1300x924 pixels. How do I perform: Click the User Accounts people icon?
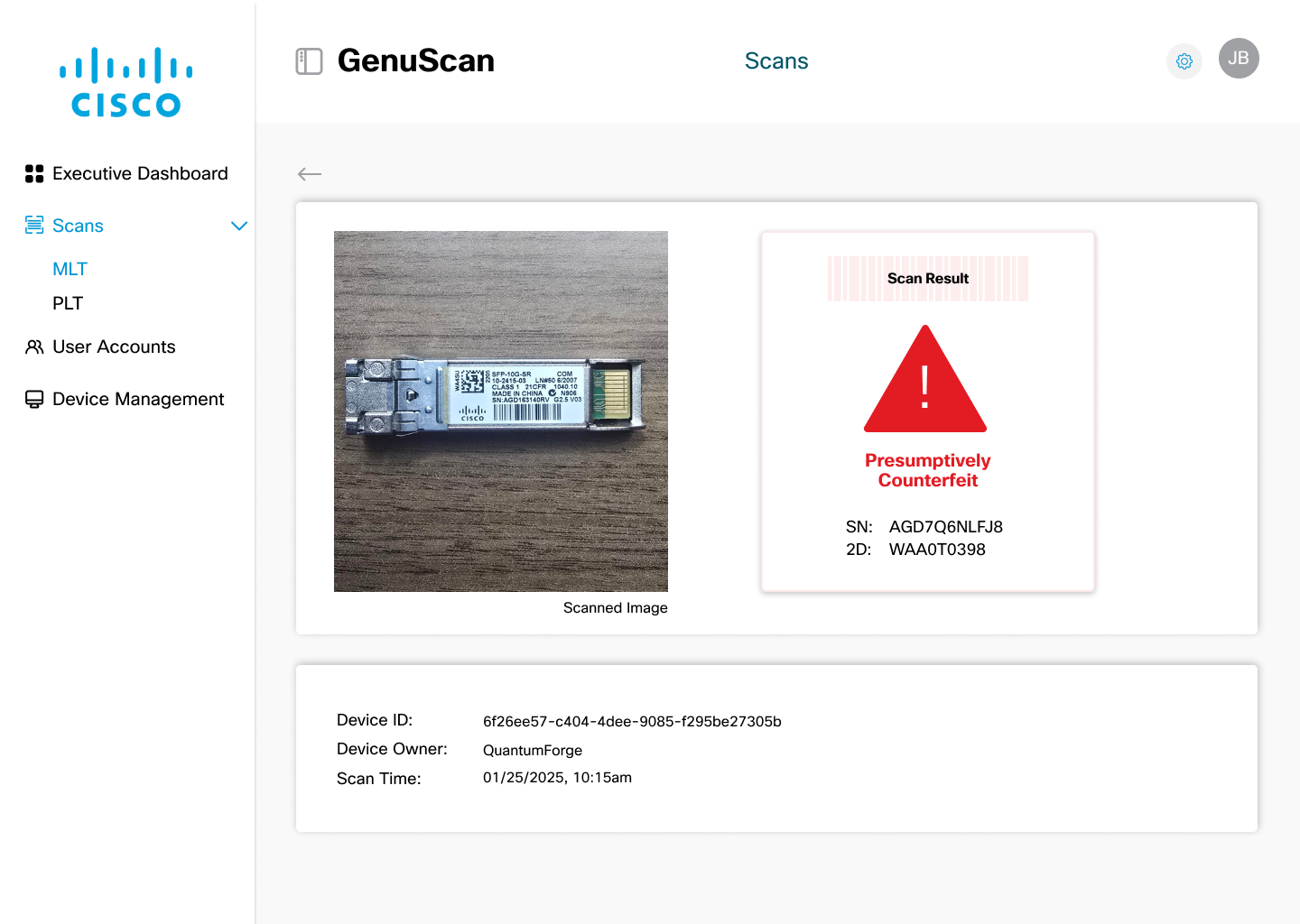[34, 347]
